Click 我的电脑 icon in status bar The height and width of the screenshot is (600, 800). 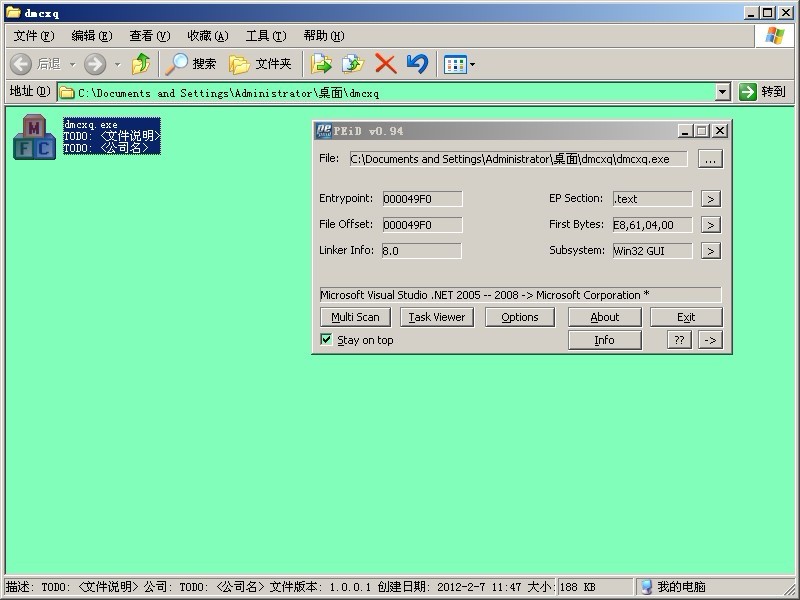tap(646, 587)
